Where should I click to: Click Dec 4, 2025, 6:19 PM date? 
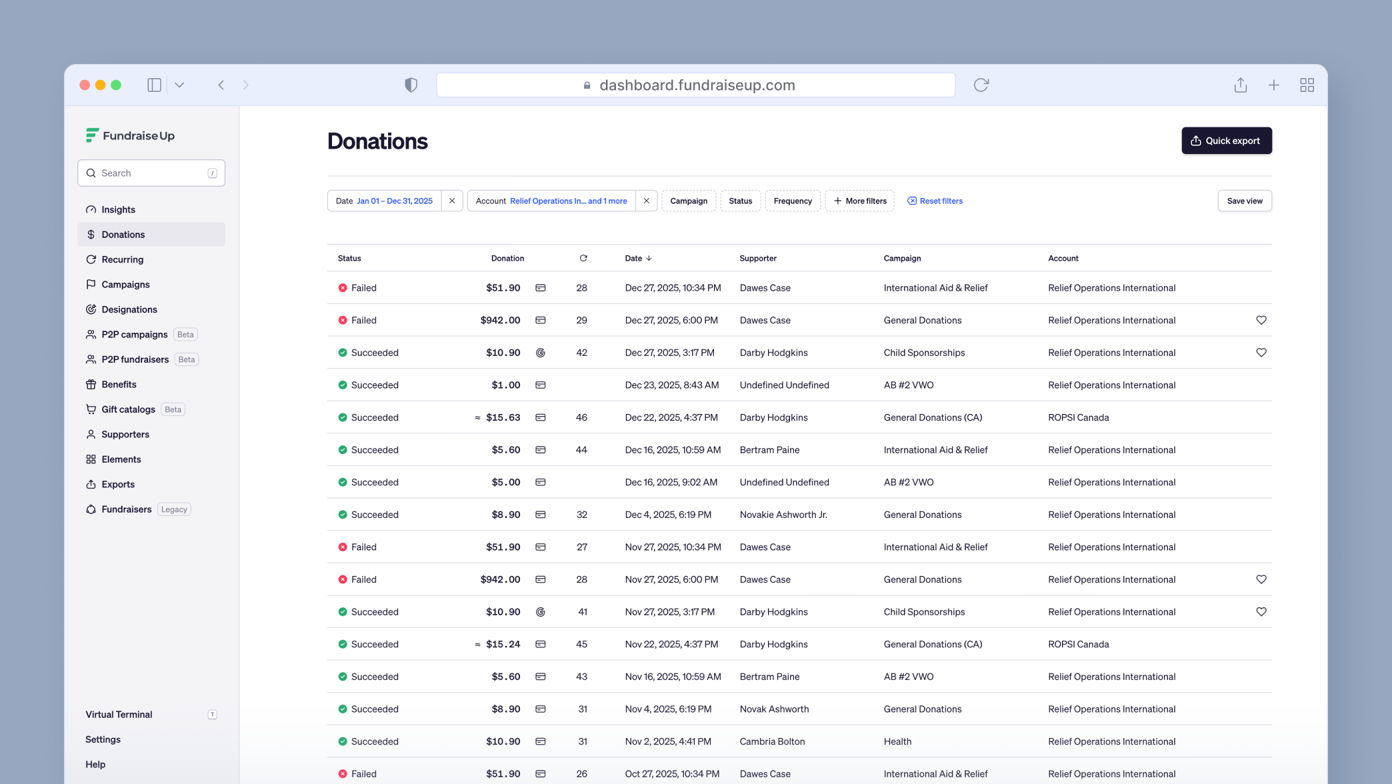tap(668, 515)
